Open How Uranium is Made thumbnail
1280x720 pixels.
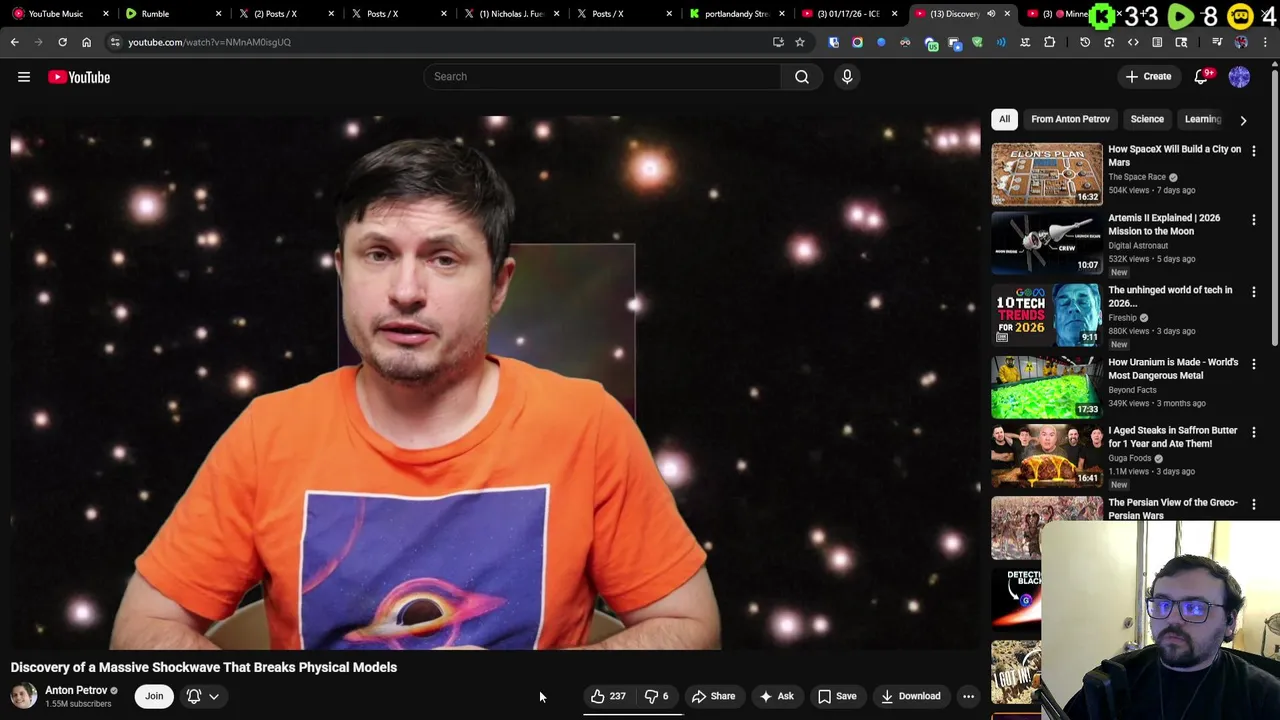(1047, 387)
